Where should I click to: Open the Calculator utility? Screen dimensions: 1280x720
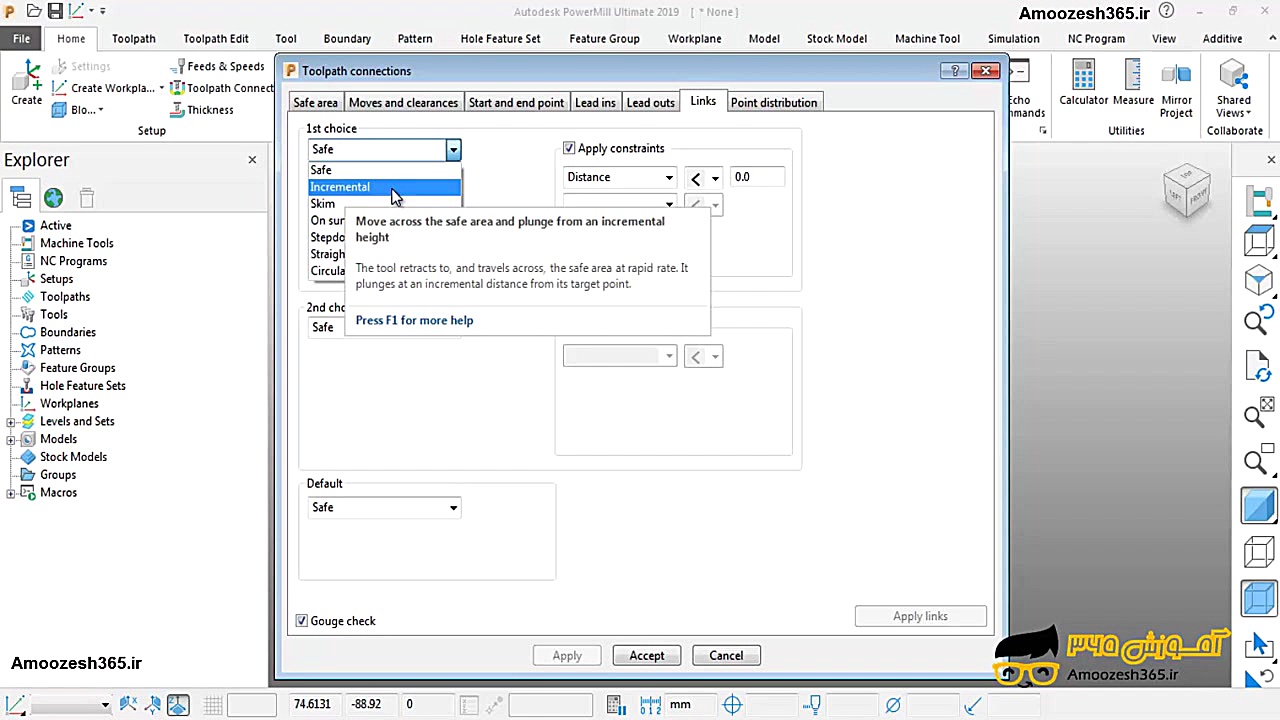pos(1084,82)
